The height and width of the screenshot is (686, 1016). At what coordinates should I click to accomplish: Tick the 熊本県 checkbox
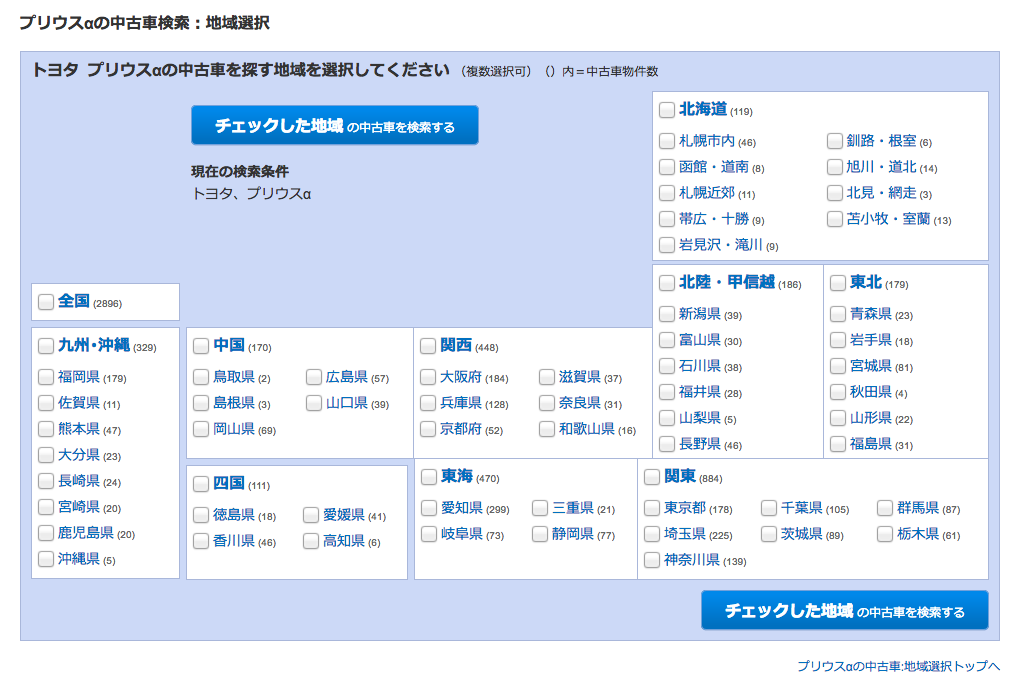point(45,429)
